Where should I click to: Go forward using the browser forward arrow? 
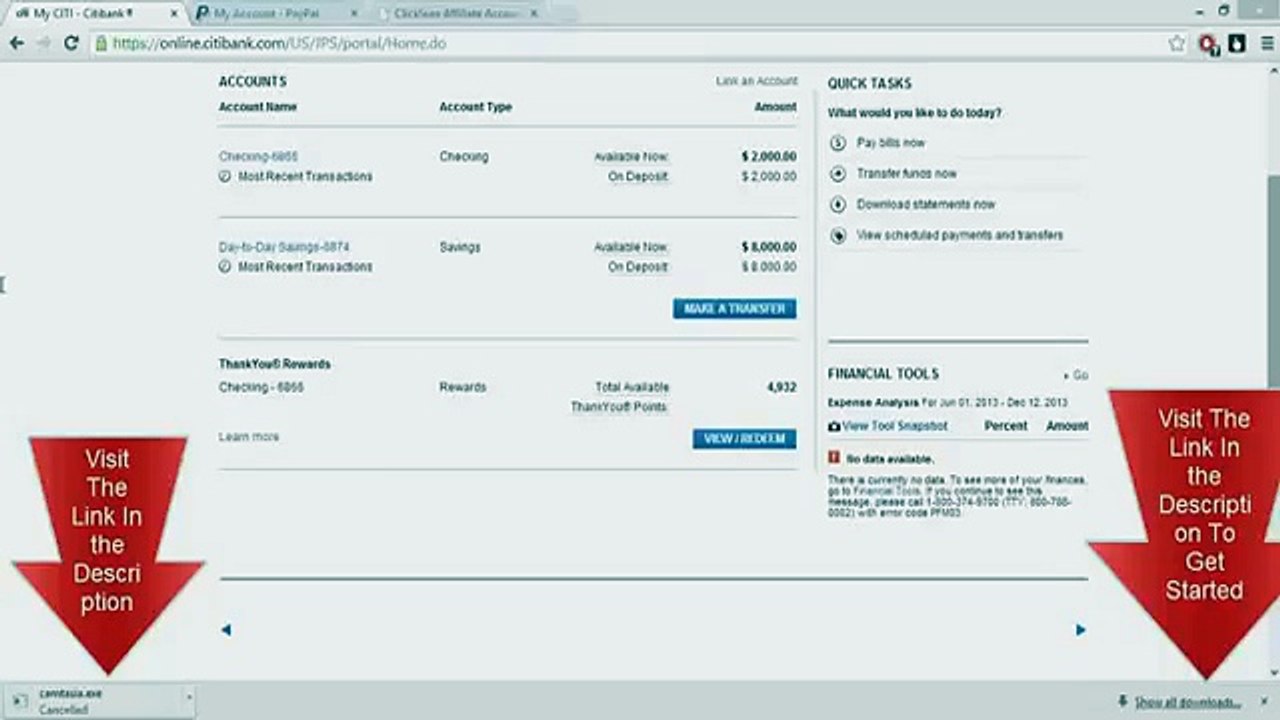click(x=43, y=43)
